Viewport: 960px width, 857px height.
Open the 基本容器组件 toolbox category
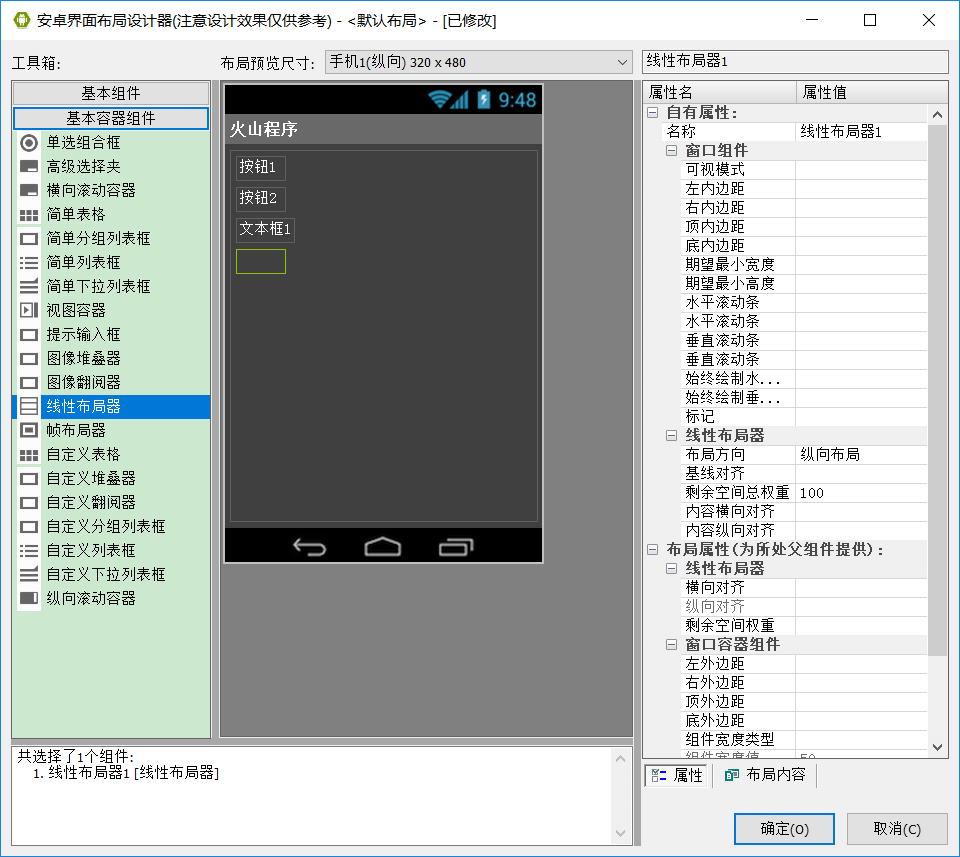click(x=111, y=118)
